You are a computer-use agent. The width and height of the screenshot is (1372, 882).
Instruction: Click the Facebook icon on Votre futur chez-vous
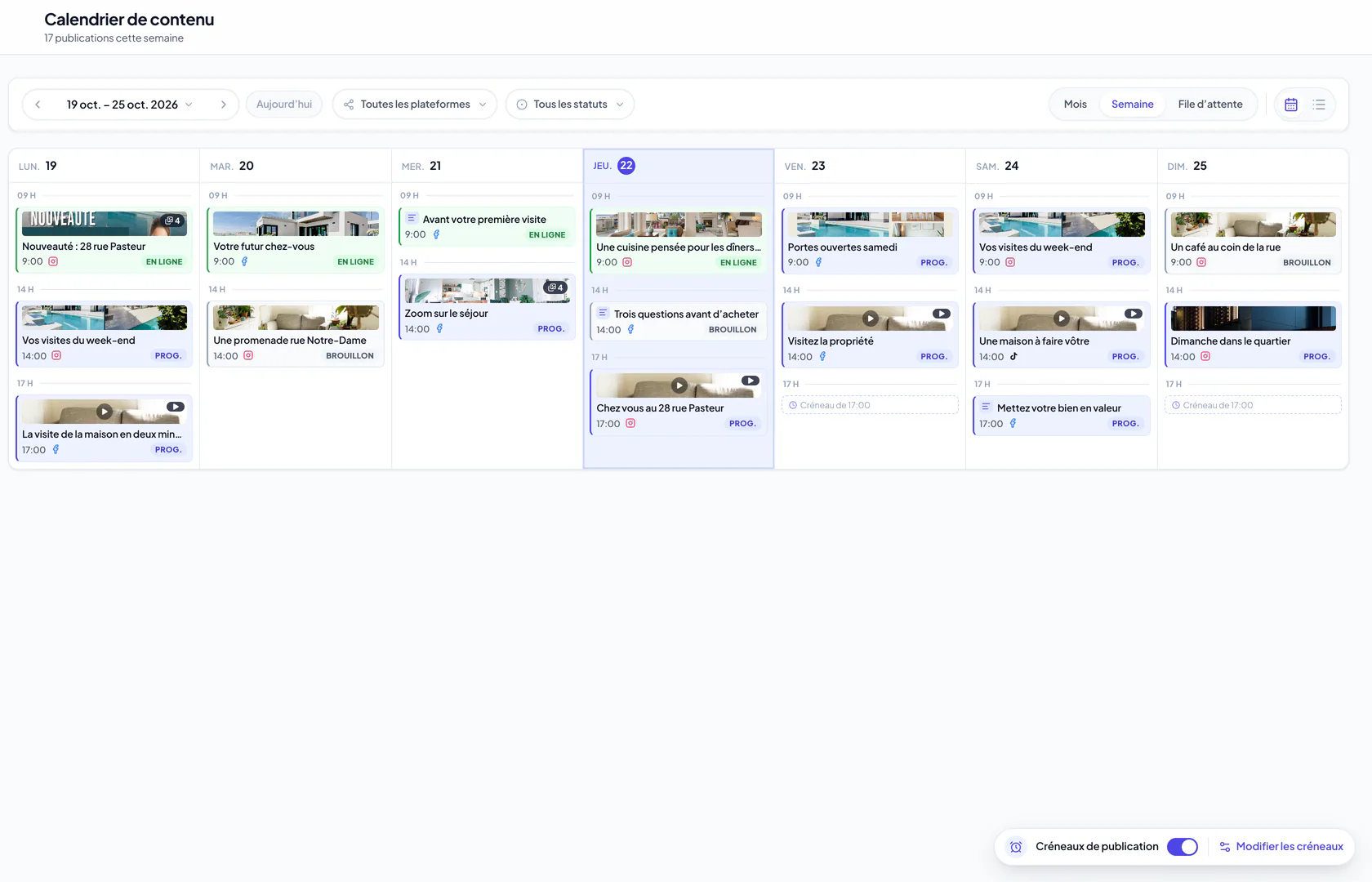point(244,261)
